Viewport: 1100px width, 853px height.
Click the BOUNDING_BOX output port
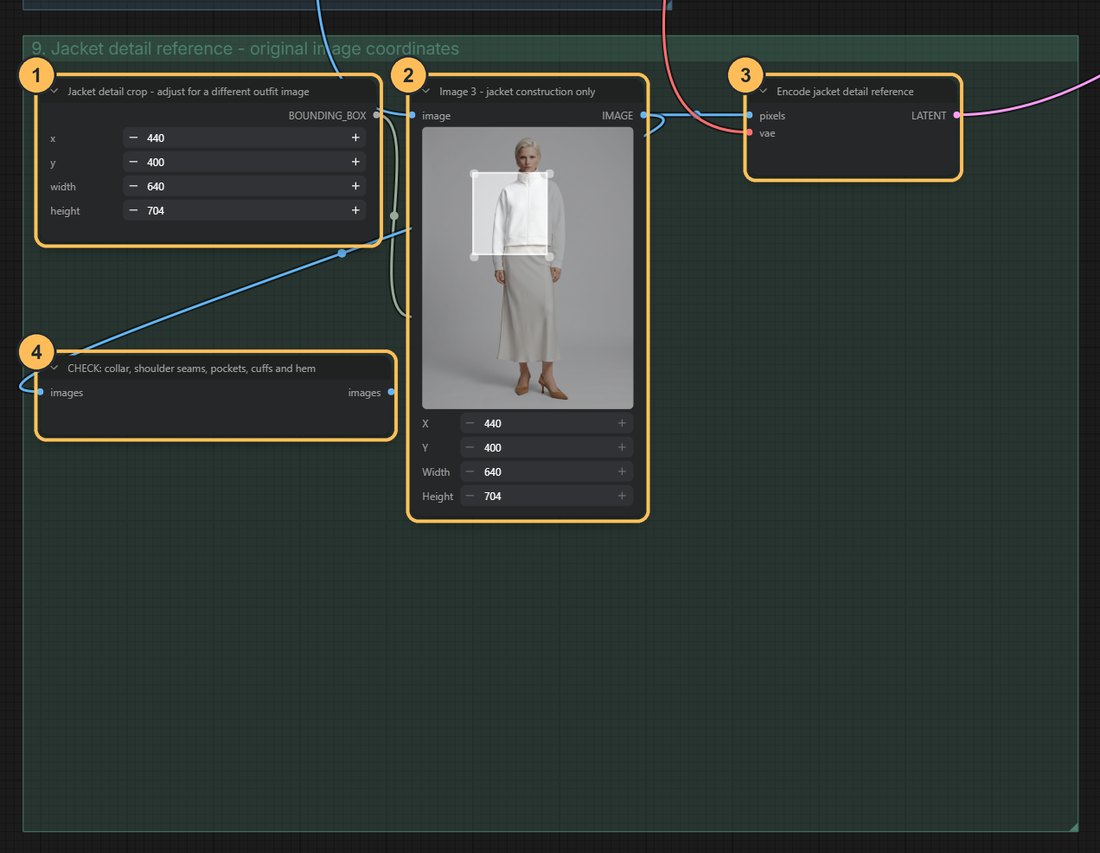click(377, 115)
